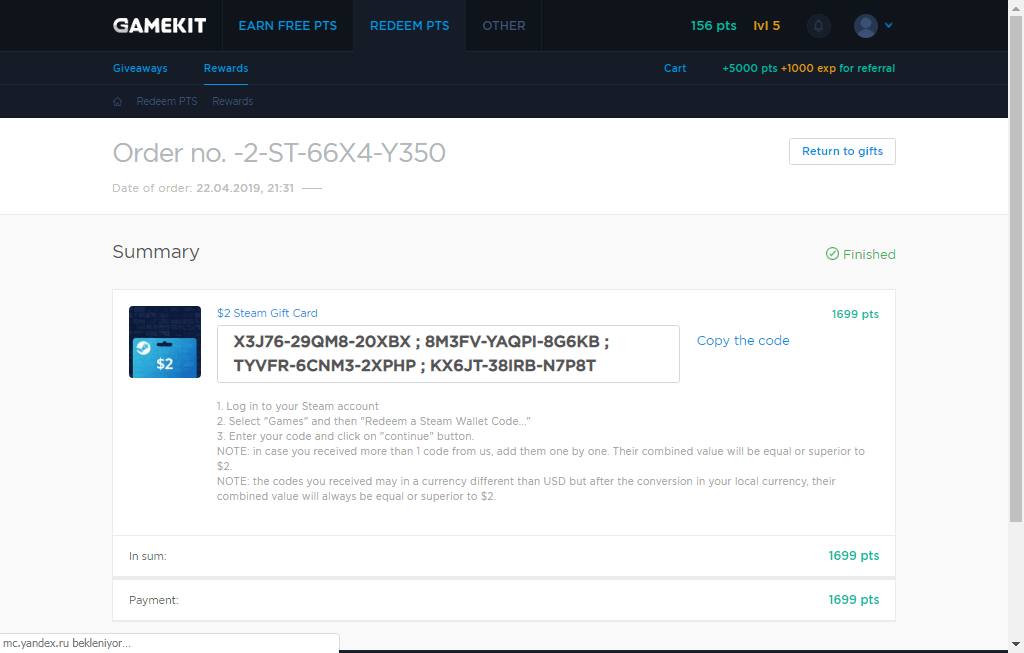Screen dimensions: 1024x653
Task: Open the OTHER menu
Action: (504, 25)
